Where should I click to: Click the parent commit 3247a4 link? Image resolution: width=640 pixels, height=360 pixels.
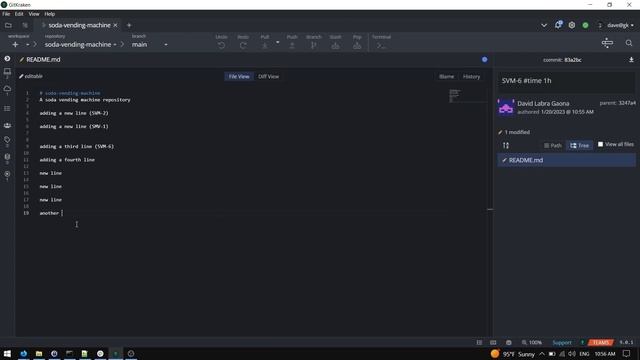click(627, 103)
